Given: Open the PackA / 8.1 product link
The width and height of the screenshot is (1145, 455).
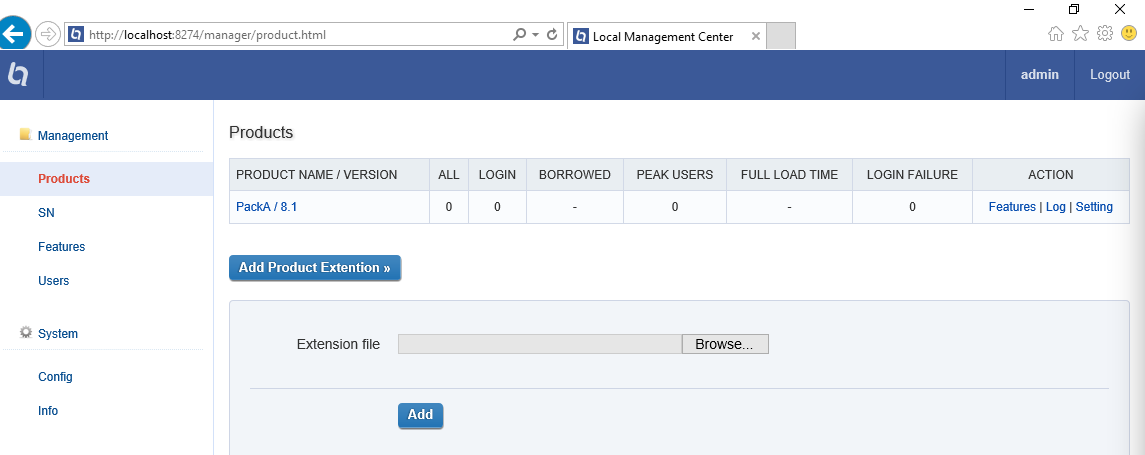Looking at the screenshot, I should [266, 207].
